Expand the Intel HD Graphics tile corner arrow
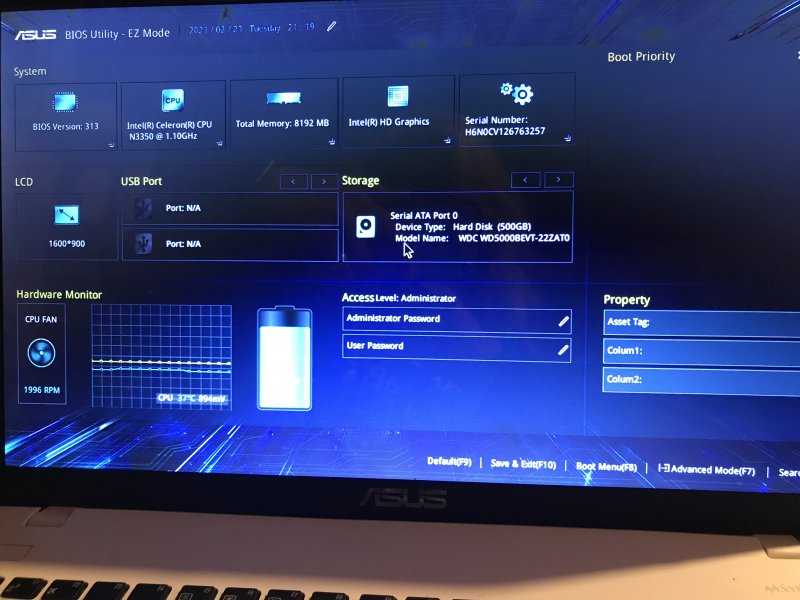 point(447,140)
